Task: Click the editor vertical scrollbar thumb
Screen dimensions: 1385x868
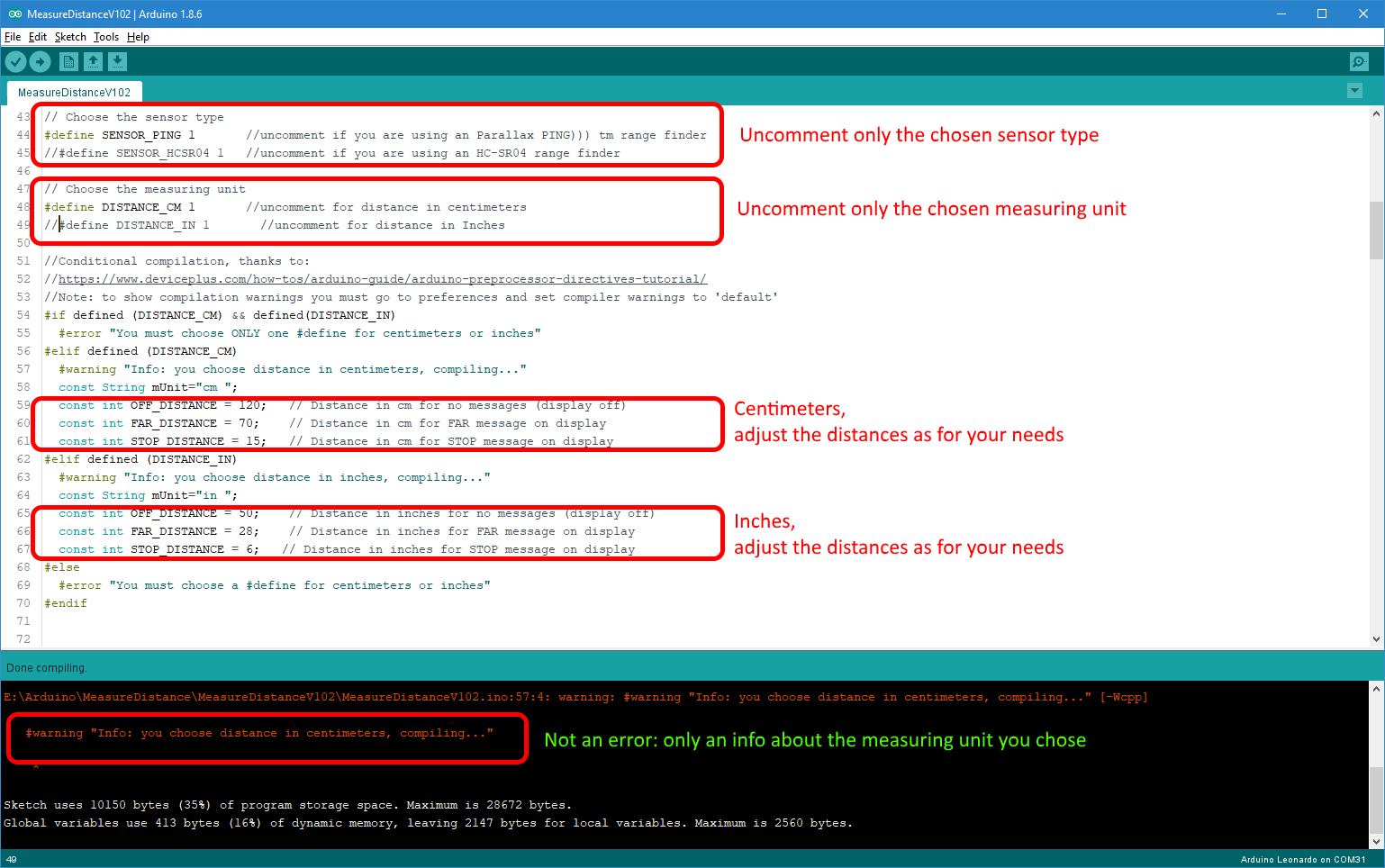Action: click(1376, 230)
